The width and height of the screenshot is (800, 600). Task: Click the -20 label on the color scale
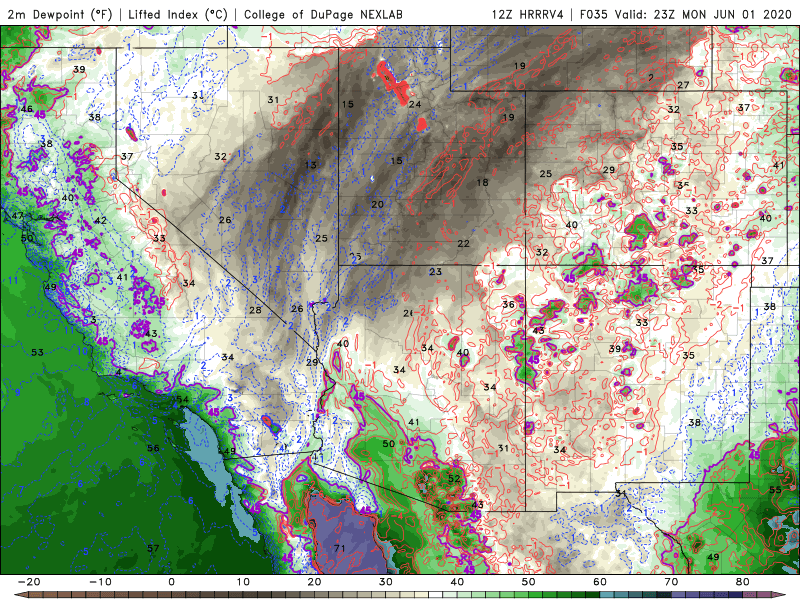tap(29, 581)
